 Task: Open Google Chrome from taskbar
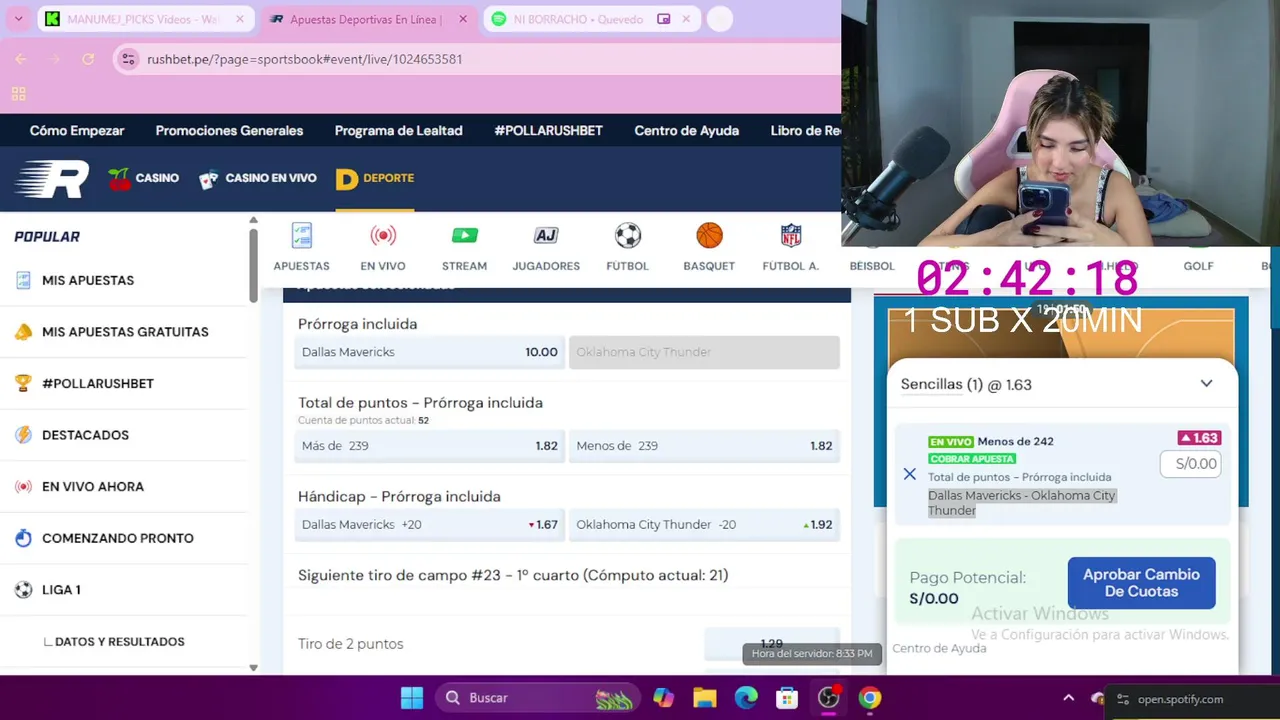point(870,698)
